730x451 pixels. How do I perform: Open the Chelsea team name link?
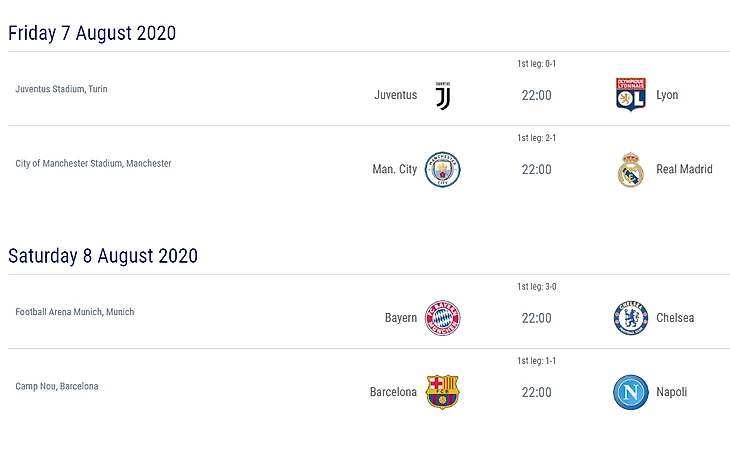coord(675,318)
